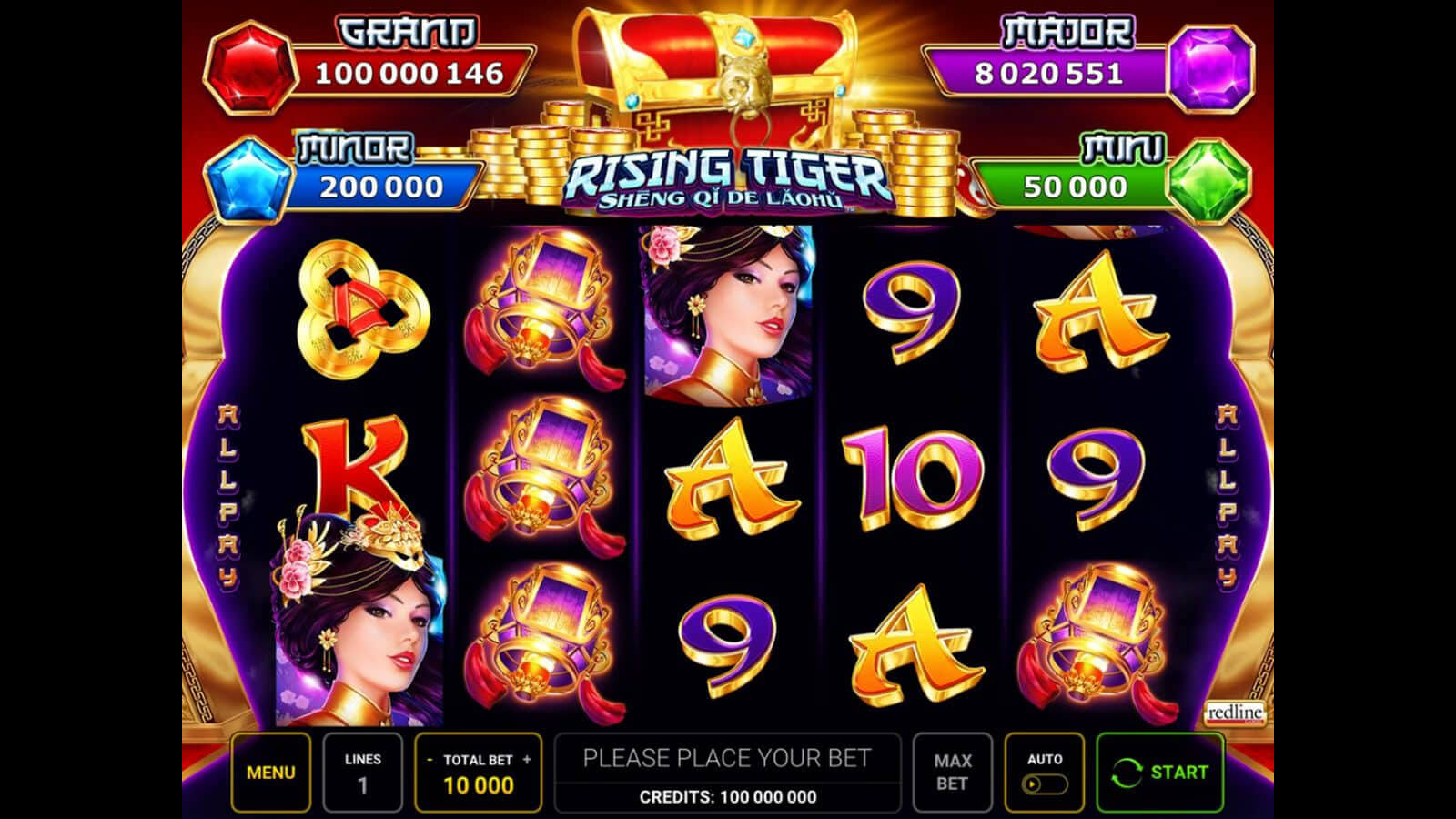This screenshot has width=1456, height=819.
Task: Click the green Mini jackpot gem
Action: (1208, 180)
